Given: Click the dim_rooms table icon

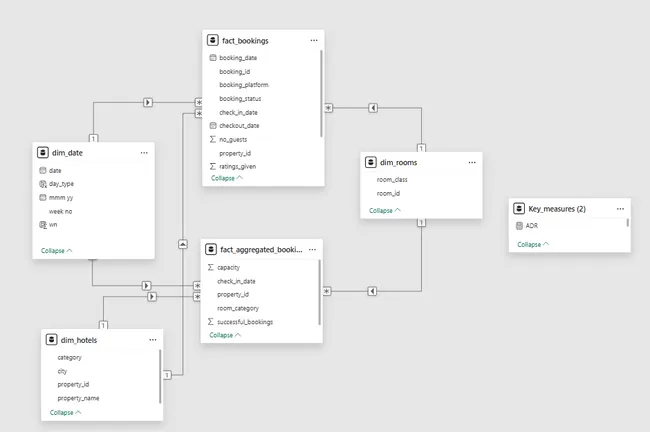Looking at the screenshot, I should click(x=371, y=162).
